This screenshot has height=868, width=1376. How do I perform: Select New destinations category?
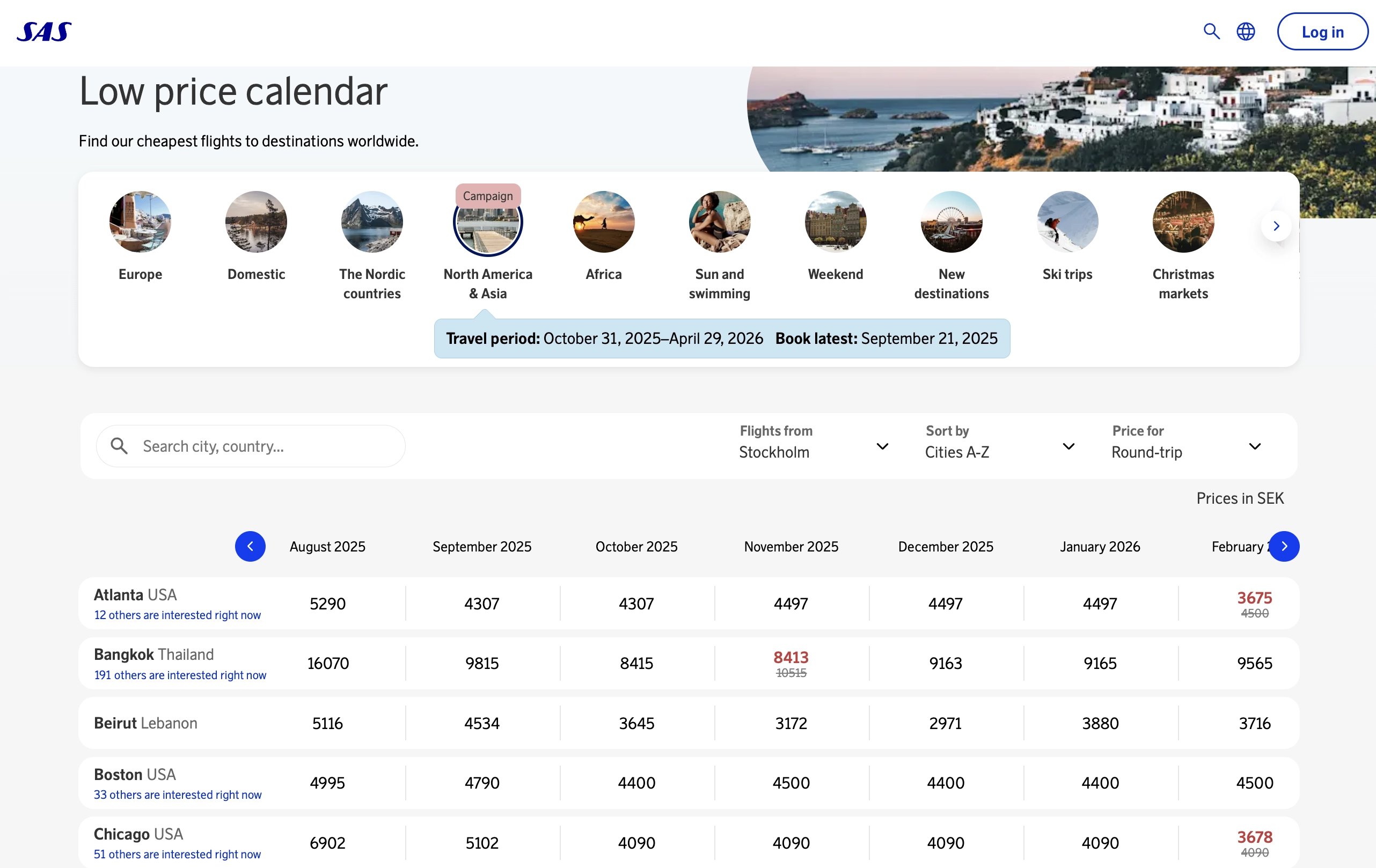(952, 222)
